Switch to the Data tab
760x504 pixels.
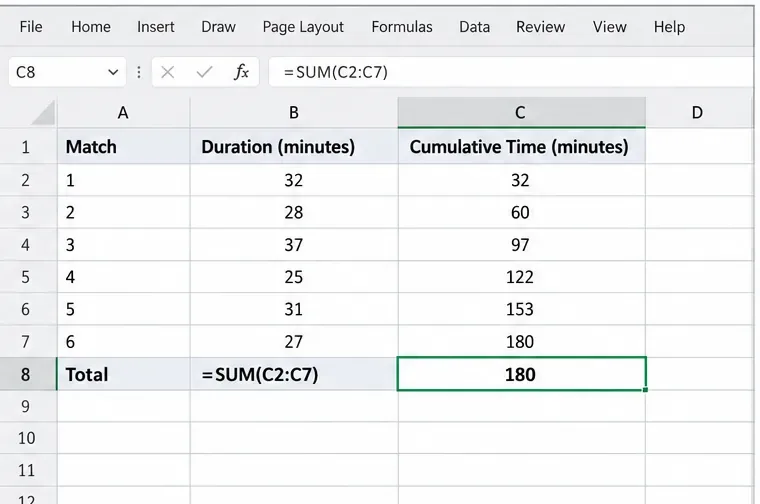[x=475, y=27]
